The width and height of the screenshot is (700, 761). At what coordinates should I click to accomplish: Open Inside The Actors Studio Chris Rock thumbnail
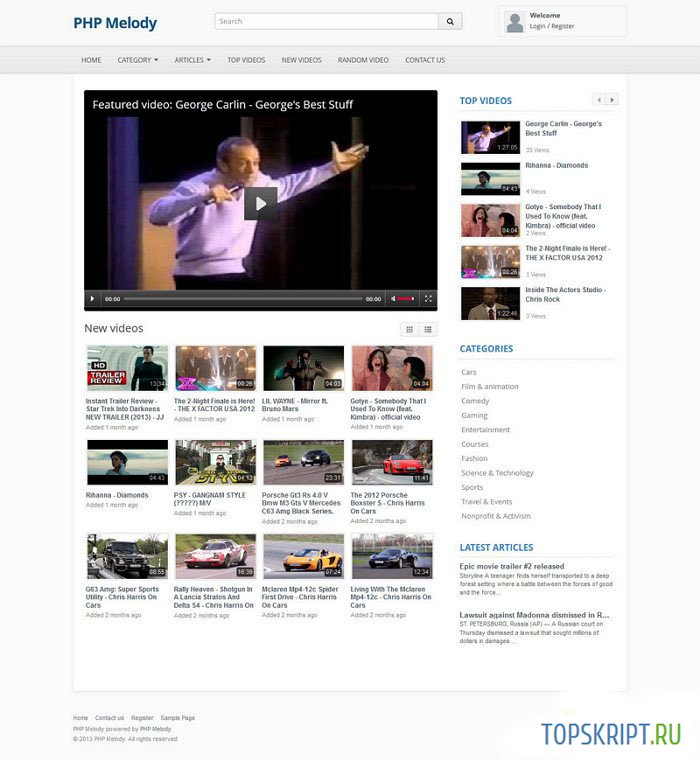490,303
